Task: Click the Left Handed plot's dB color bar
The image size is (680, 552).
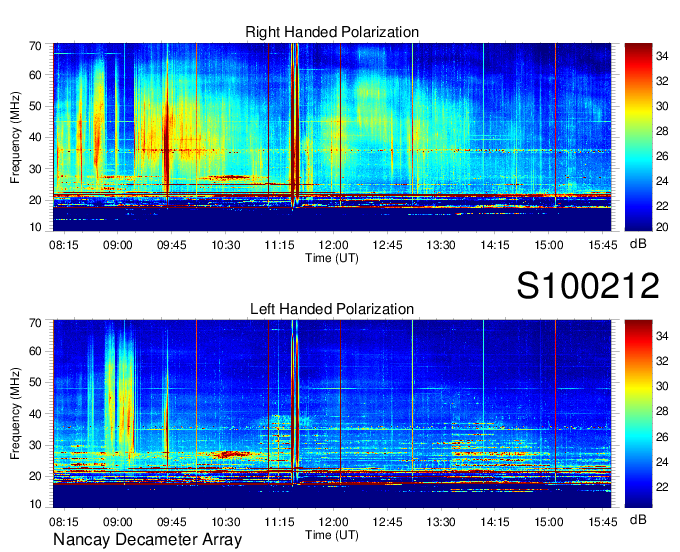Action: pos(638,414)
